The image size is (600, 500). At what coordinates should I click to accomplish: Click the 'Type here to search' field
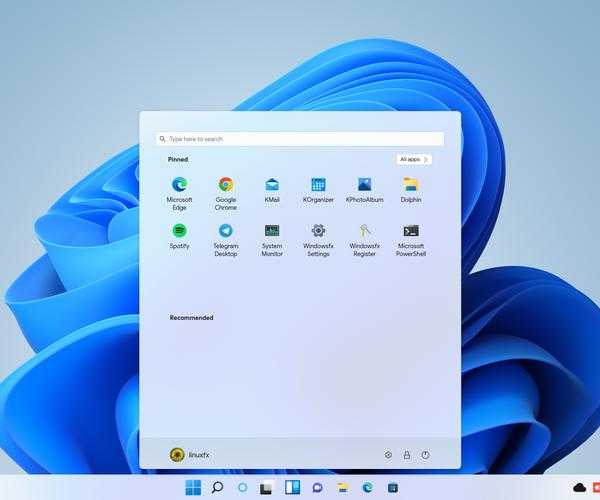[300, 139]
